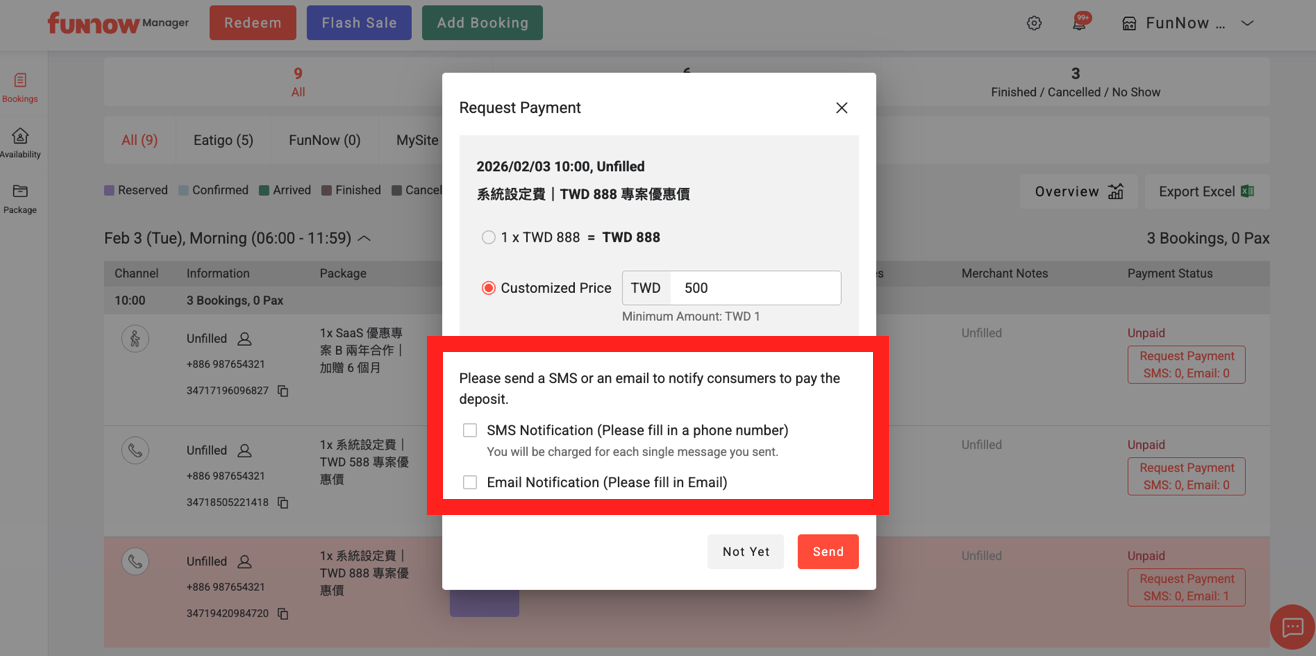The image size is (1316, 656).
Task: Click the Send button
Action: [827, 552]
